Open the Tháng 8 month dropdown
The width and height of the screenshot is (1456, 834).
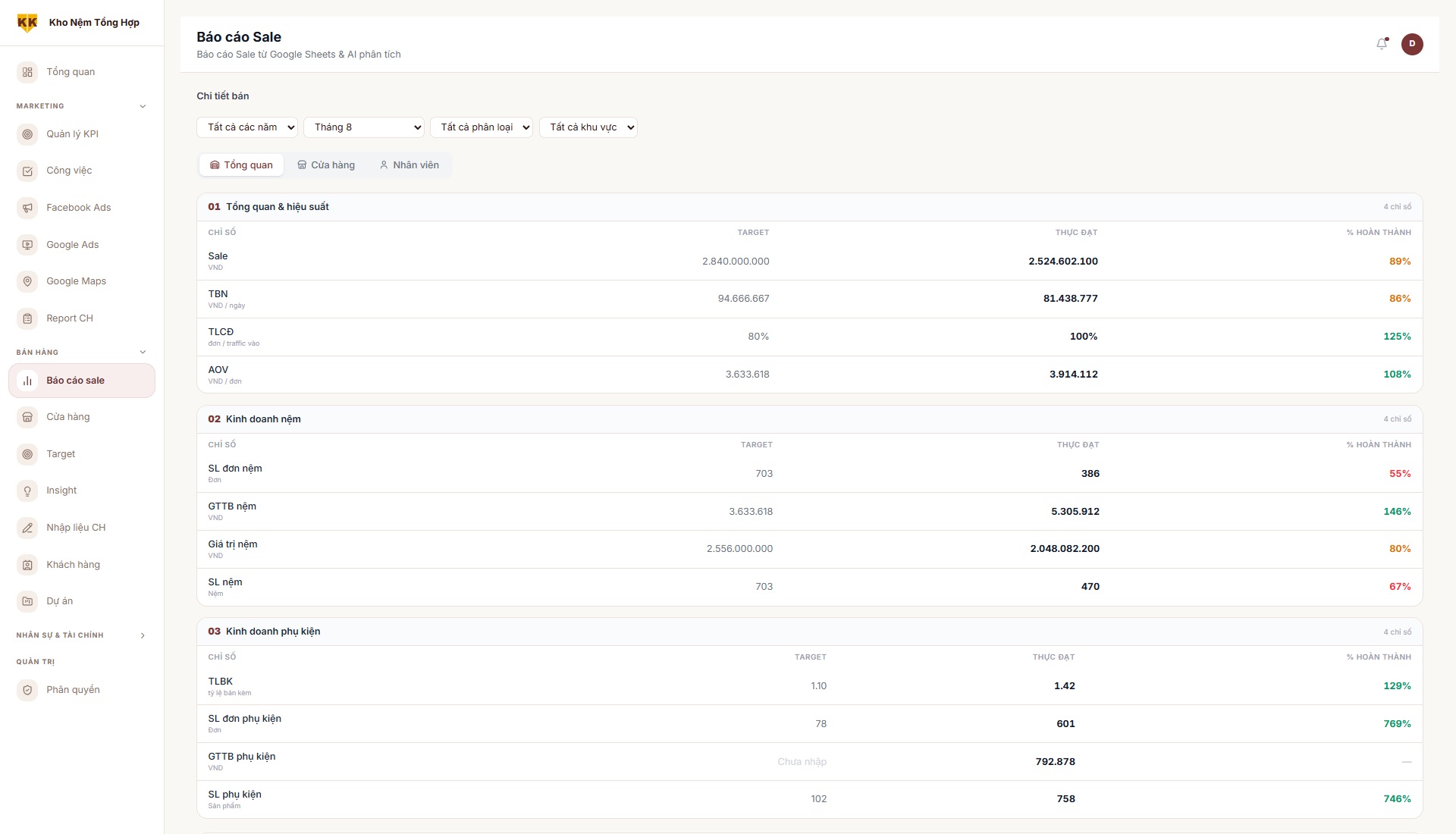point(364,127)
